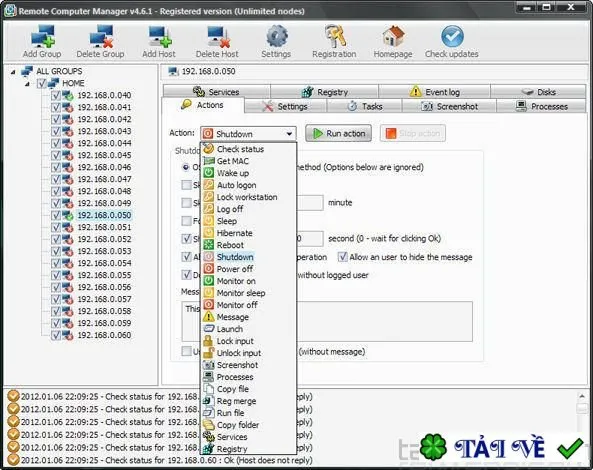Image resolution: width=593 pixels, height=470 pixels.
Task: Click the Copy file action icon
Action: (x=208, y=389)
